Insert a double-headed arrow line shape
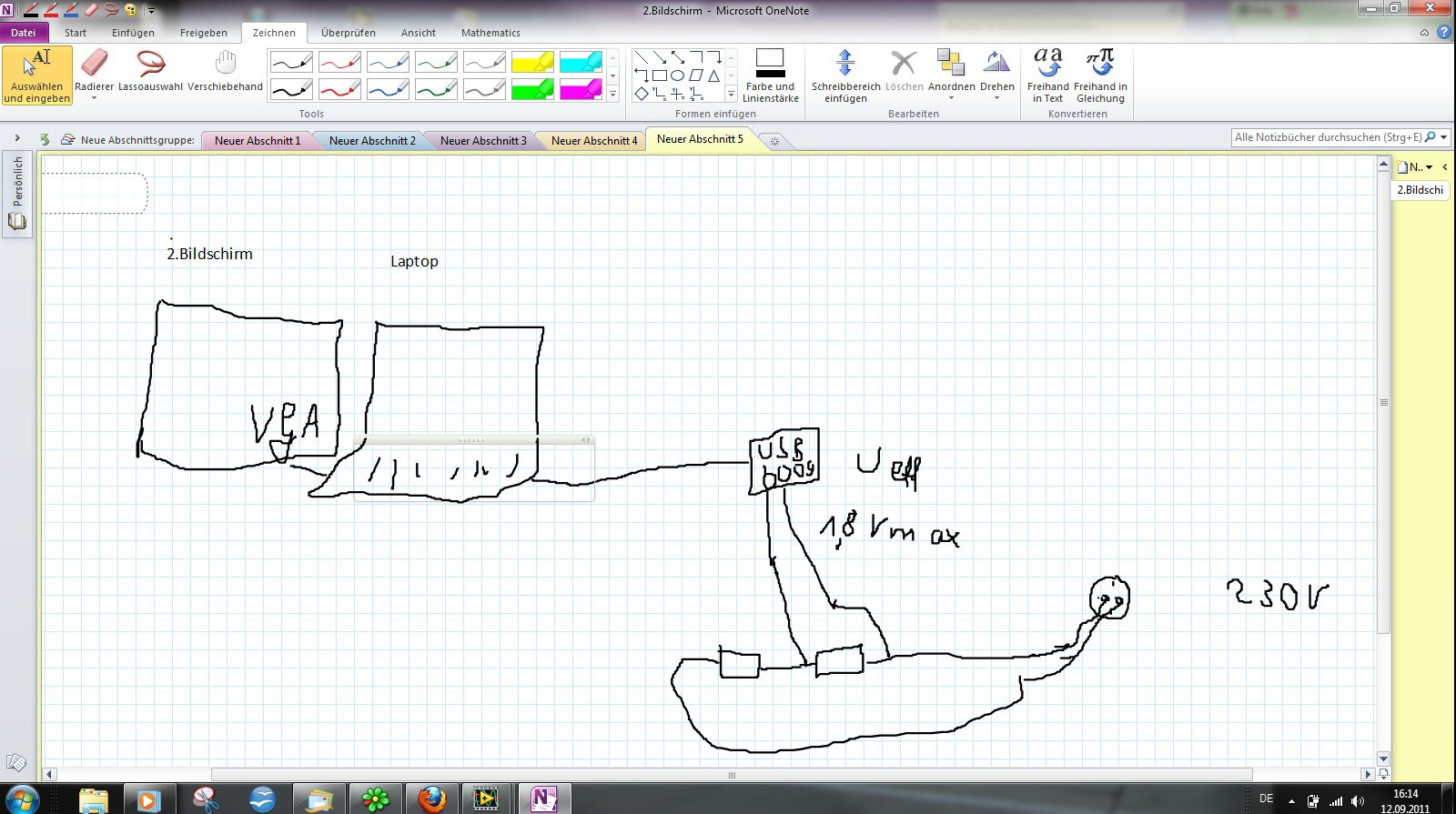 point(678,57)
